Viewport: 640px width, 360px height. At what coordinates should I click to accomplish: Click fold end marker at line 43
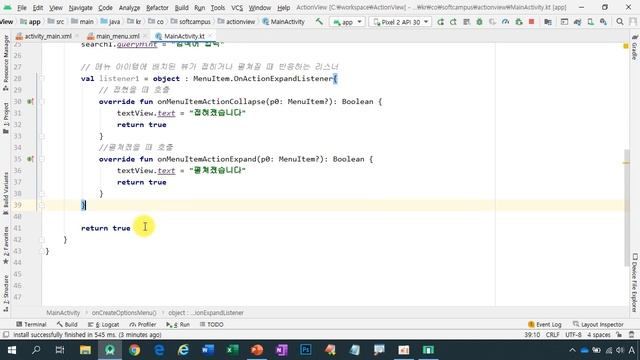42,251
